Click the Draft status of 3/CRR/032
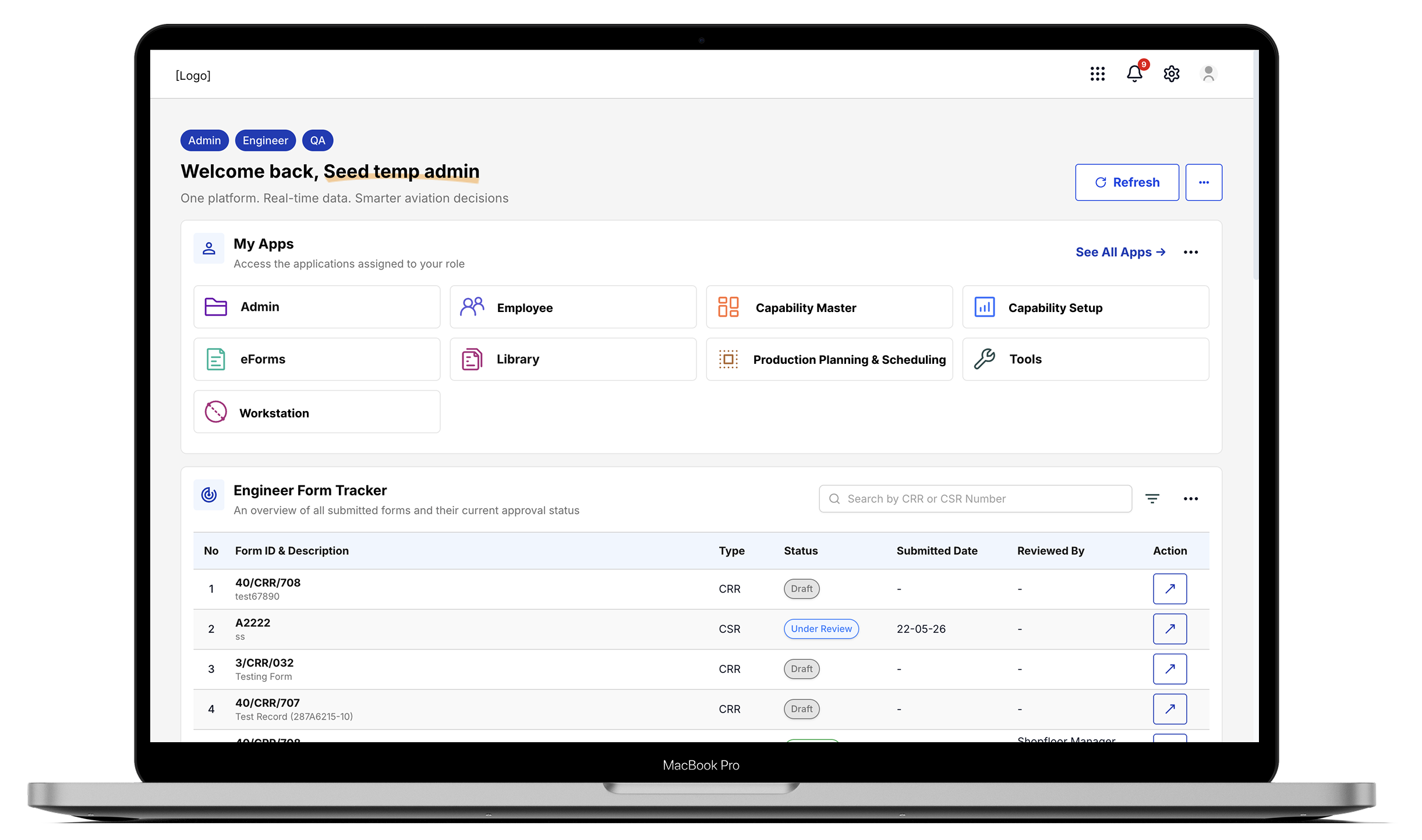Image resolution: width=1422 pixels, height=840 pixels. tap(802, 669)
